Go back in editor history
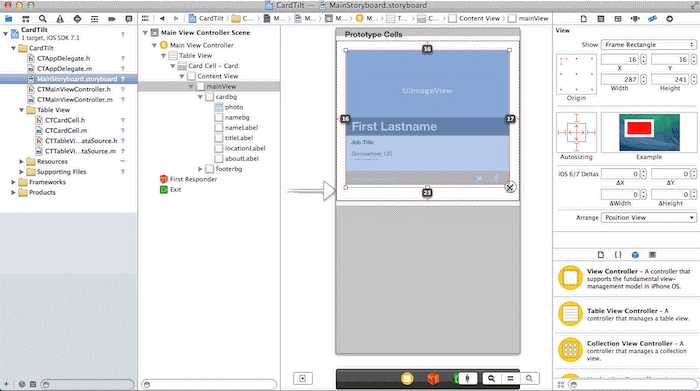 pyautogui.click(x=162, y=18)
